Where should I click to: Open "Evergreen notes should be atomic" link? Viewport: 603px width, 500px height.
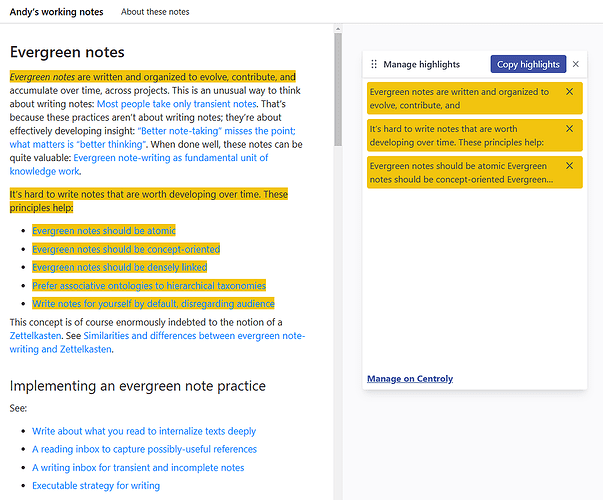104,231
